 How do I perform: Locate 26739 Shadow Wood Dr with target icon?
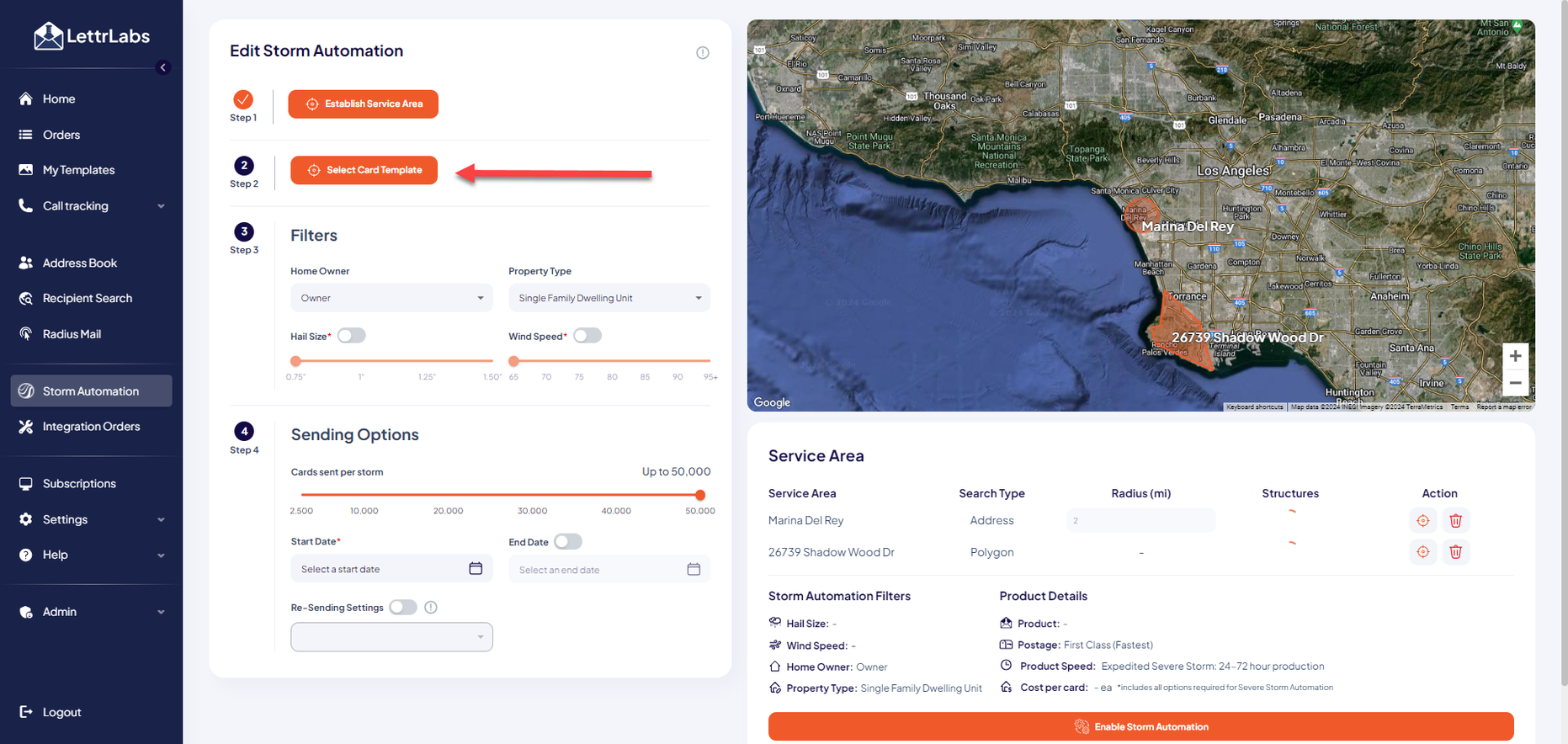[1423, 552]
